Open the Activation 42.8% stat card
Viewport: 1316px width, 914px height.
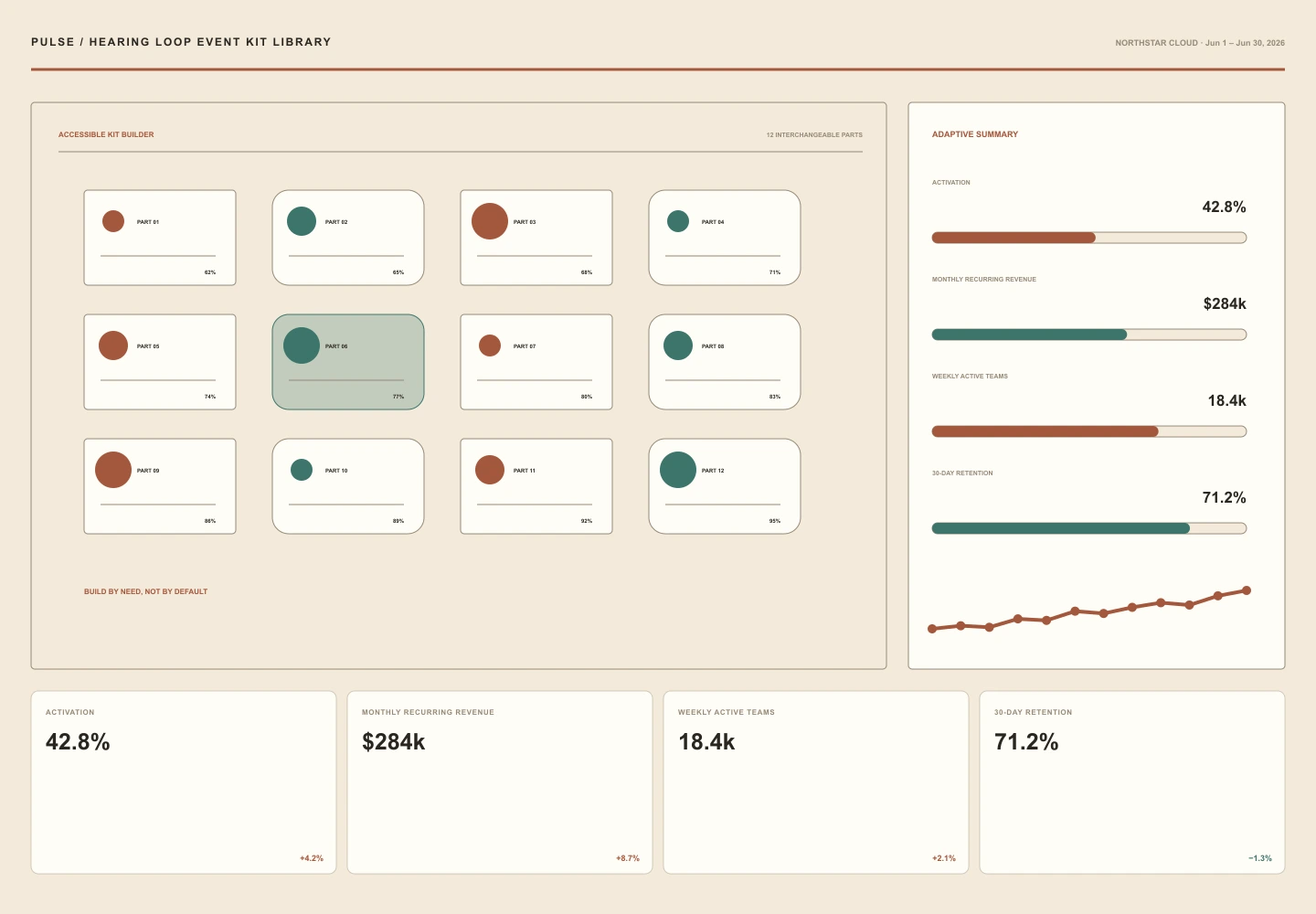(x=184, y=782)
